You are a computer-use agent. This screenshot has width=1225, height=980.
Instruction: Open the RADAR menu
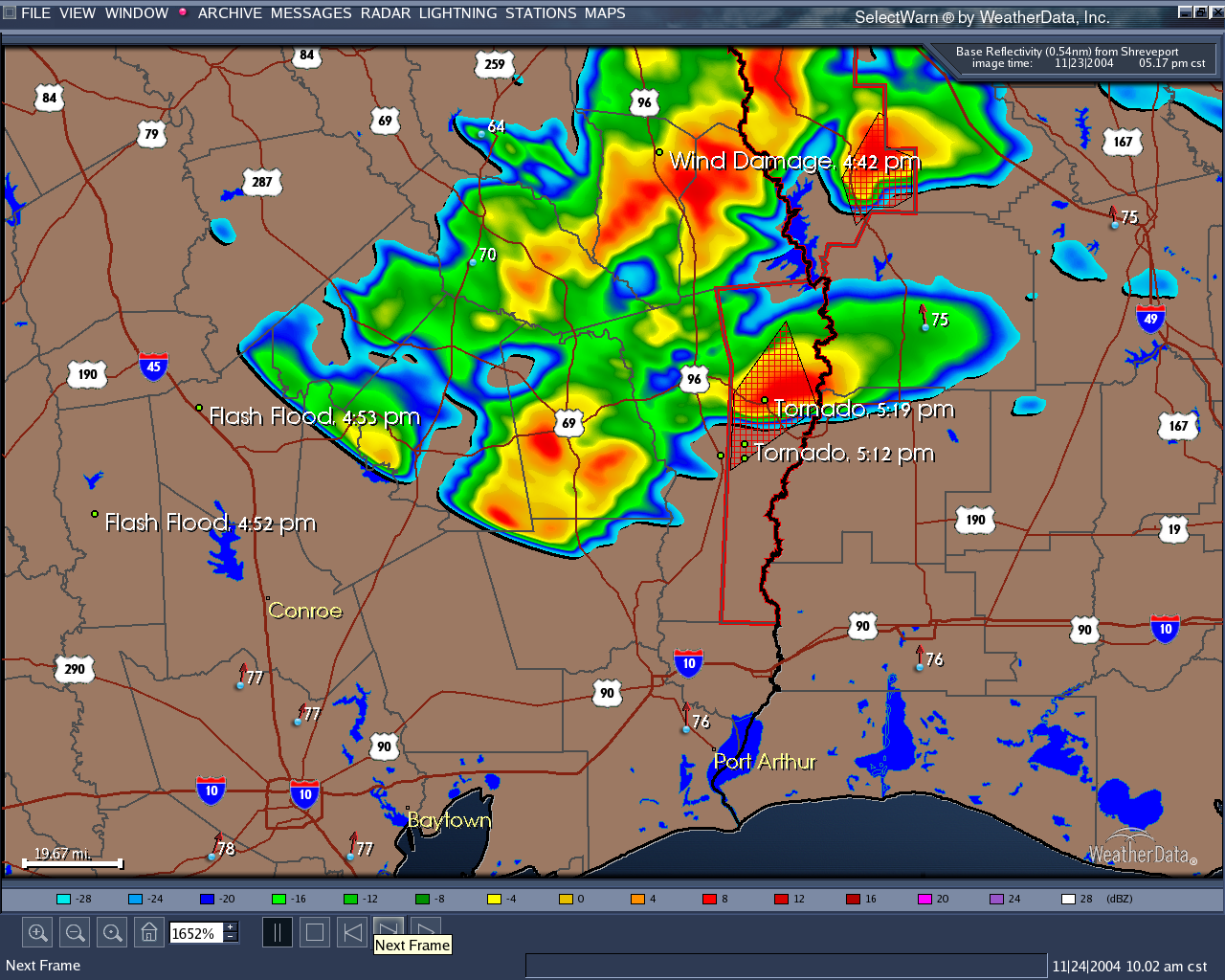tap(386, 13)
